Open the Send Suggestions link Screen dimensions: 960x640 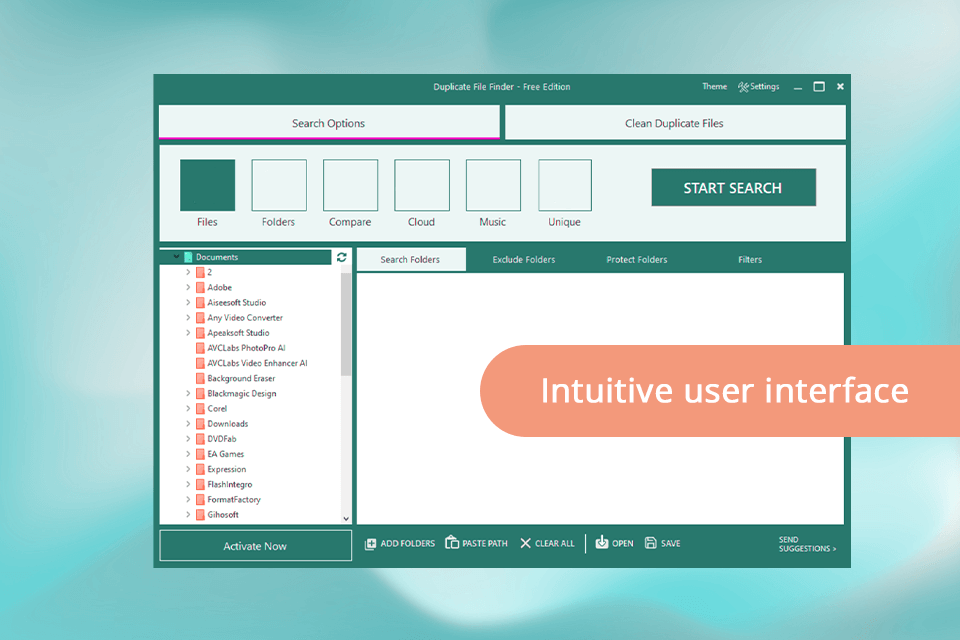tap(807, 544)
